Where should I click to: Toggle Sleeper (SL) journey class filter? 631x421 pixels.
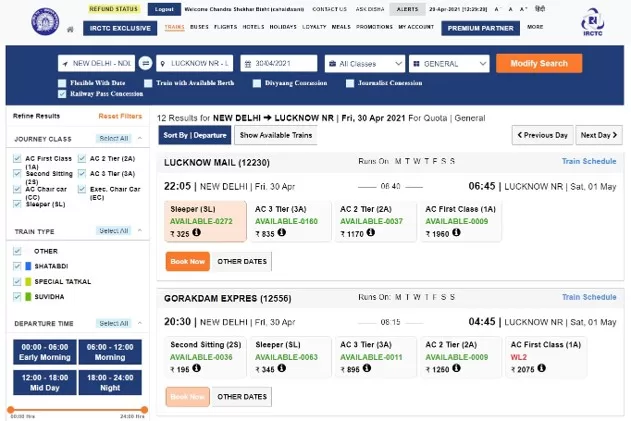[17, 204]
